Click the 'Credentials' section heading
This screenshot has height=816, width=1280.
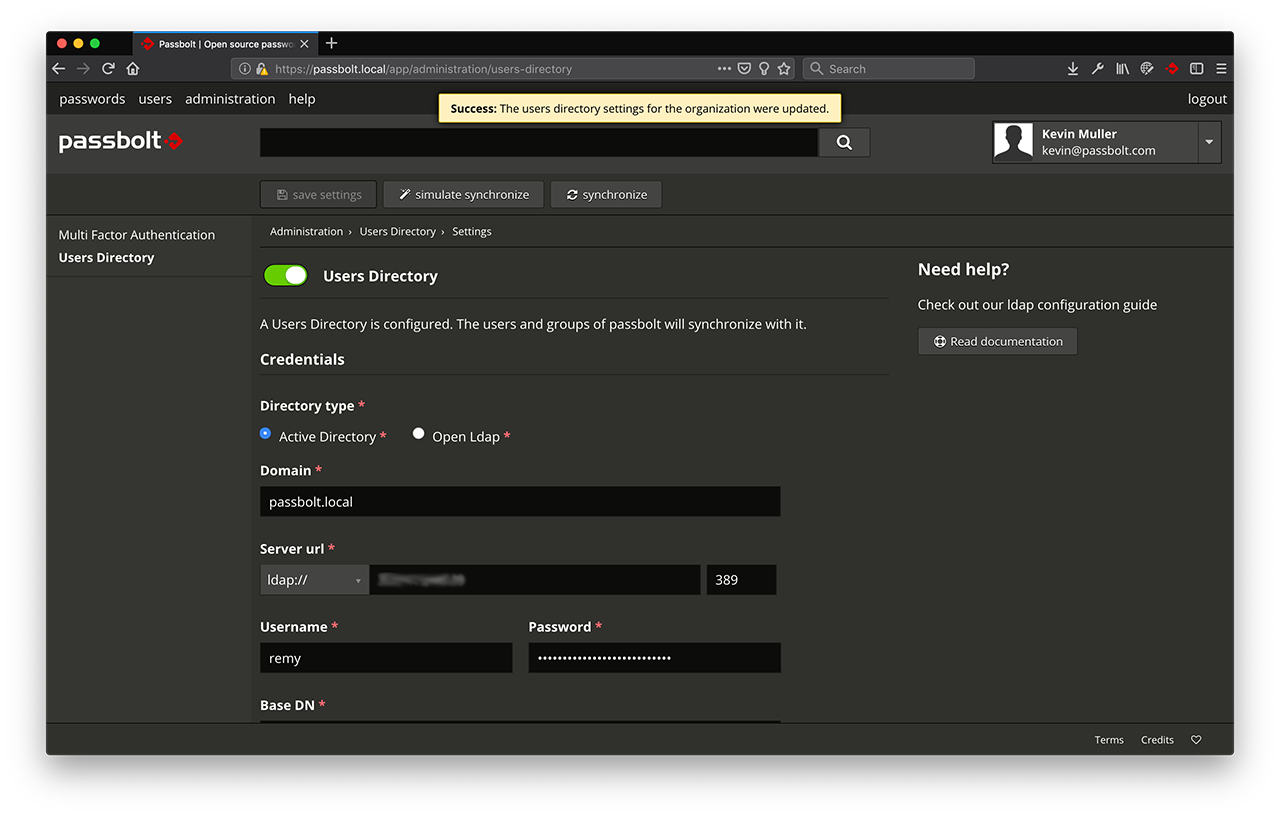(302, 359)
